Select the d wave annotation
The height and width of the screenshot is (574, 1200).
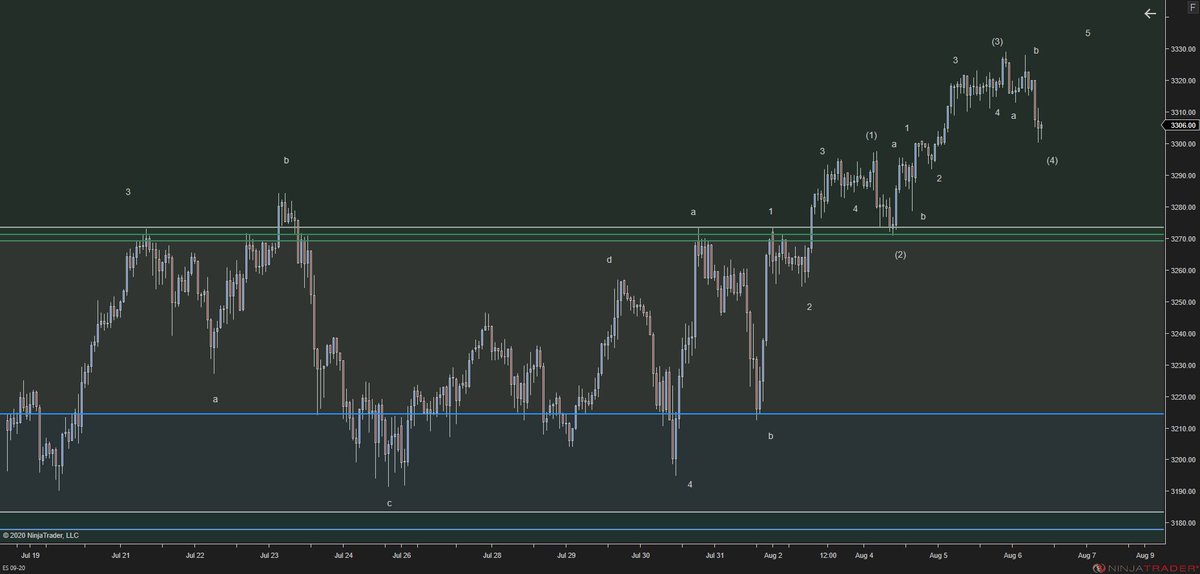coord(609,259)
